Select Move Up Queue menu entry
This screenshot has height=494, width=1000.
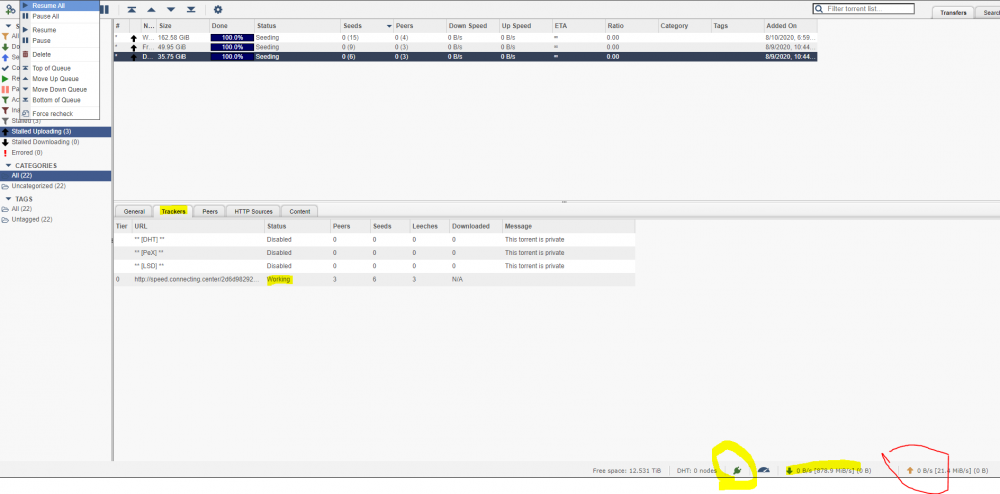59,78
